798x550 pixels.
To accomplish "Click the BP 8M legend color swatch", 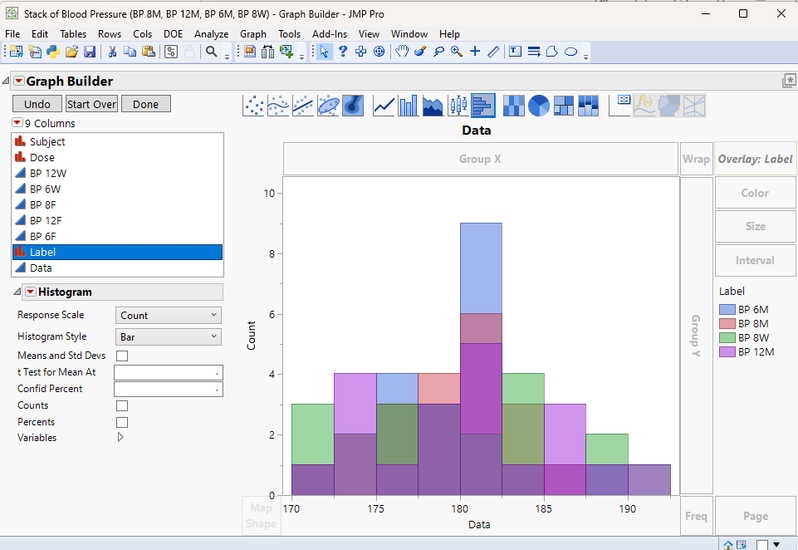I will [x=727, y=324].
